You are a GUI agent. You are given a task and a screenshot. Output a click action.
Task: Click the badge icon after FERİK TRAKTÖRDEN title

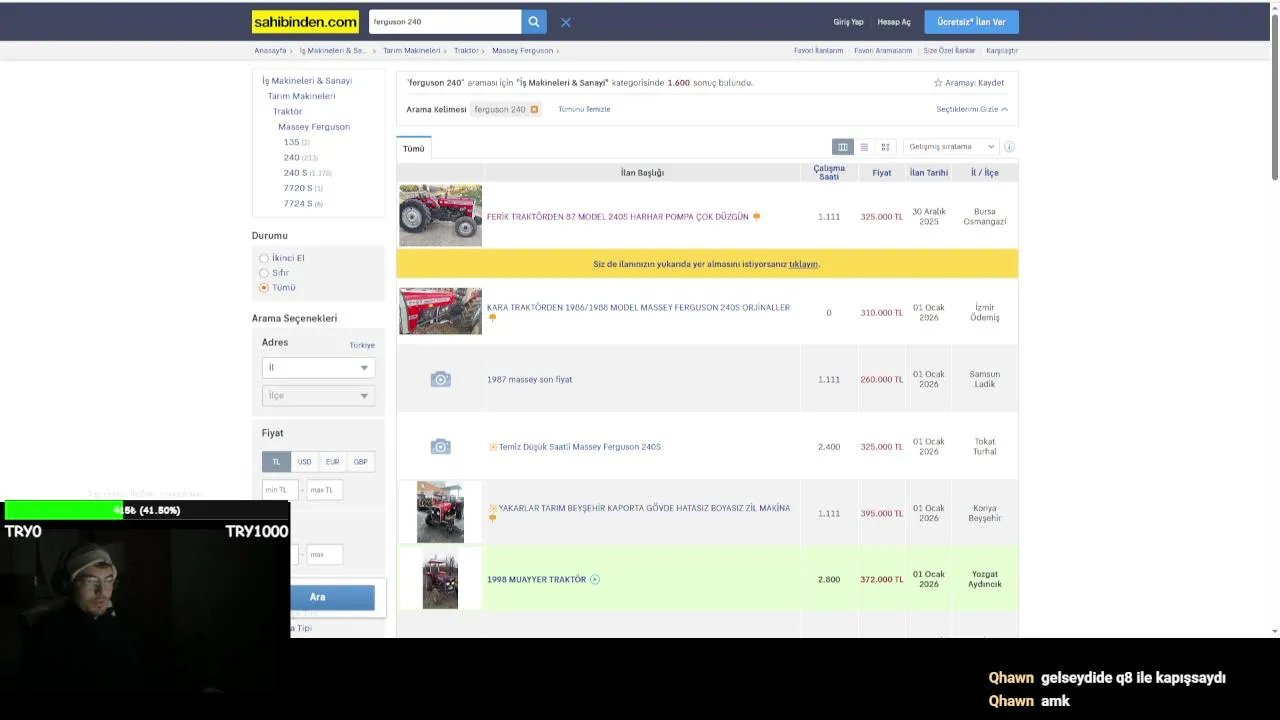(756, 217)
